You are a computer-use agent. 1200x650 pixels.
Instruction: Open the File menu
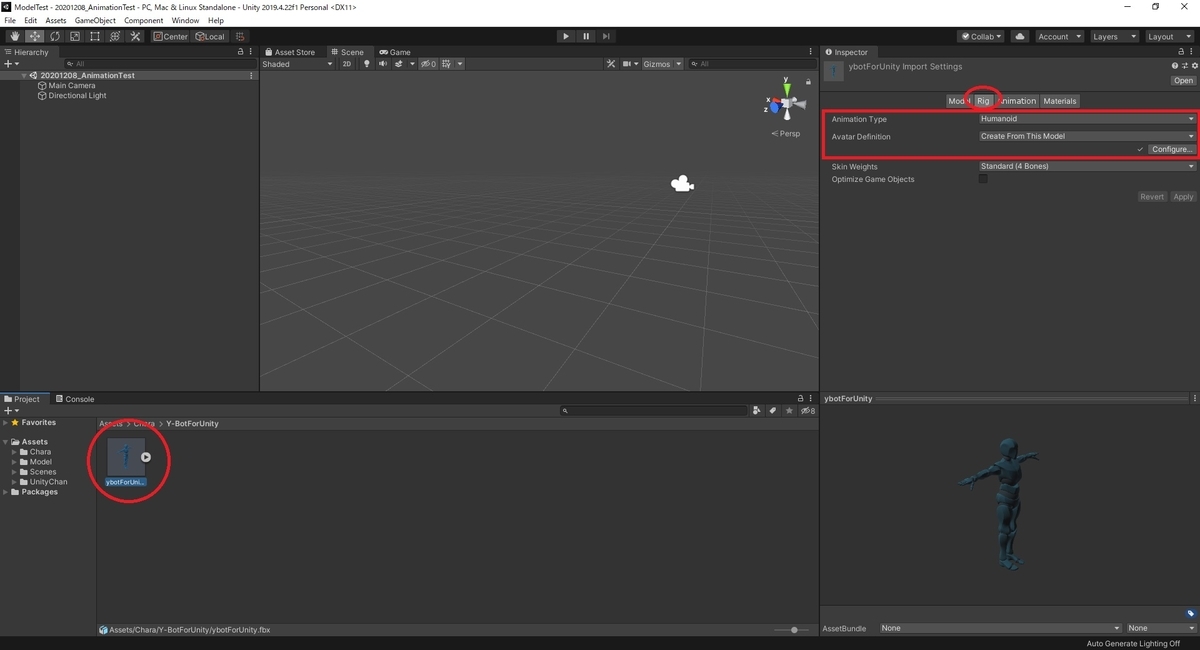click(10, 20)
